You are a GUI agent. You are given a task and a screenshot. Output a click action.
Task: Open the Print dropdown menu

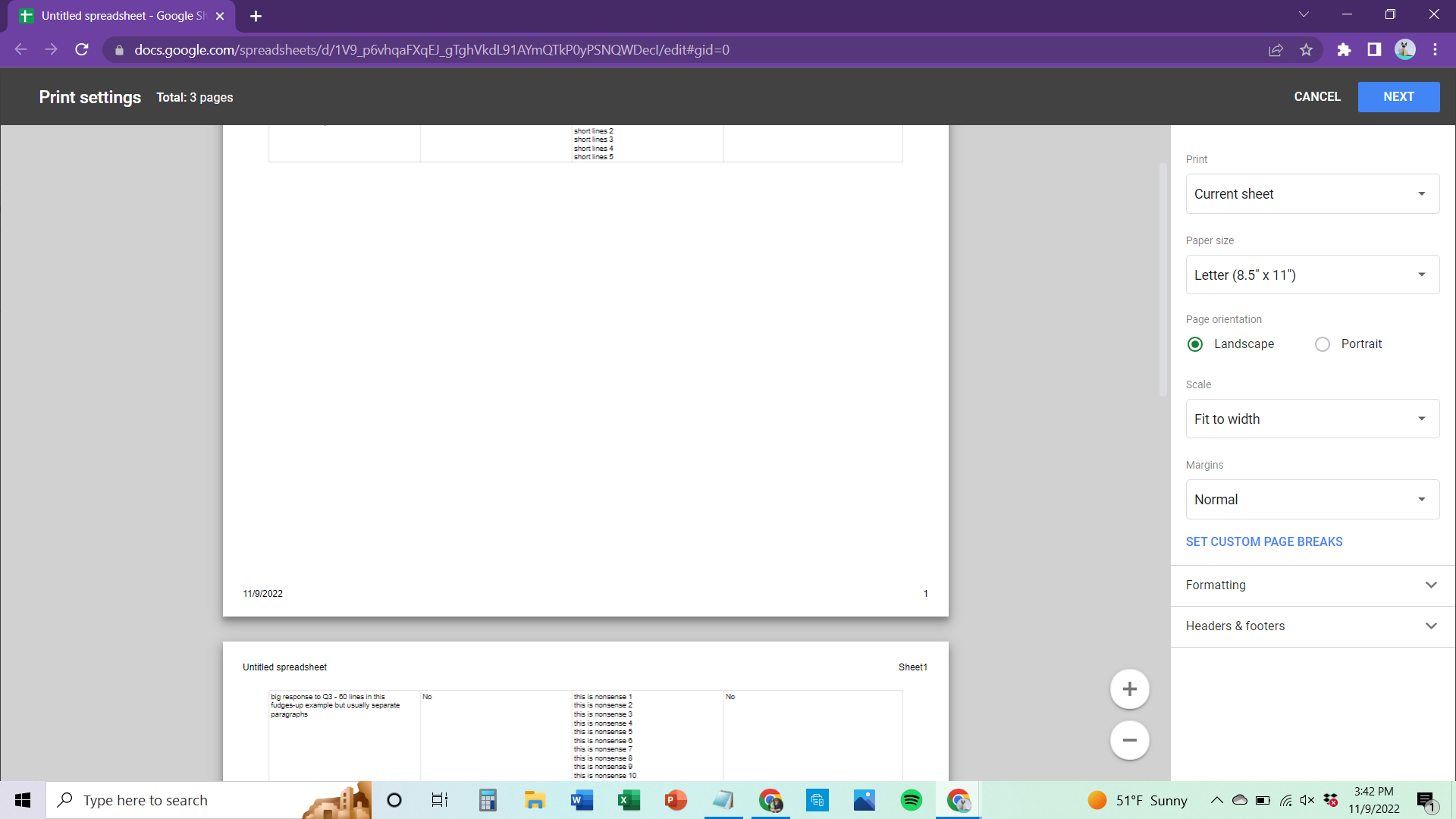[1313, 193]
